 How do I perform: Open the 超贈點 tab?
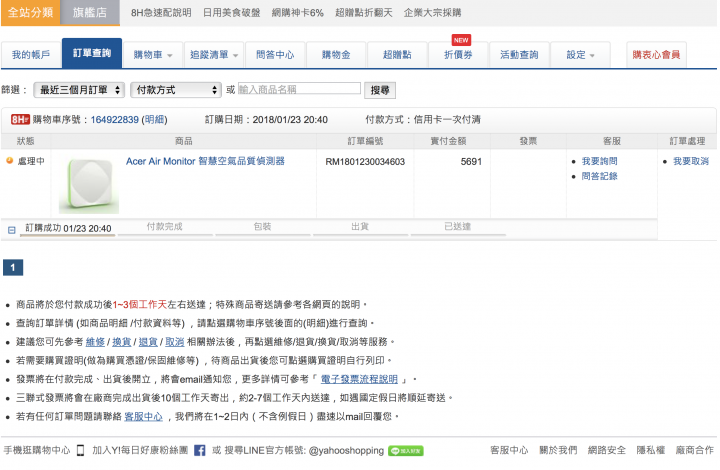tap(397, 55)
